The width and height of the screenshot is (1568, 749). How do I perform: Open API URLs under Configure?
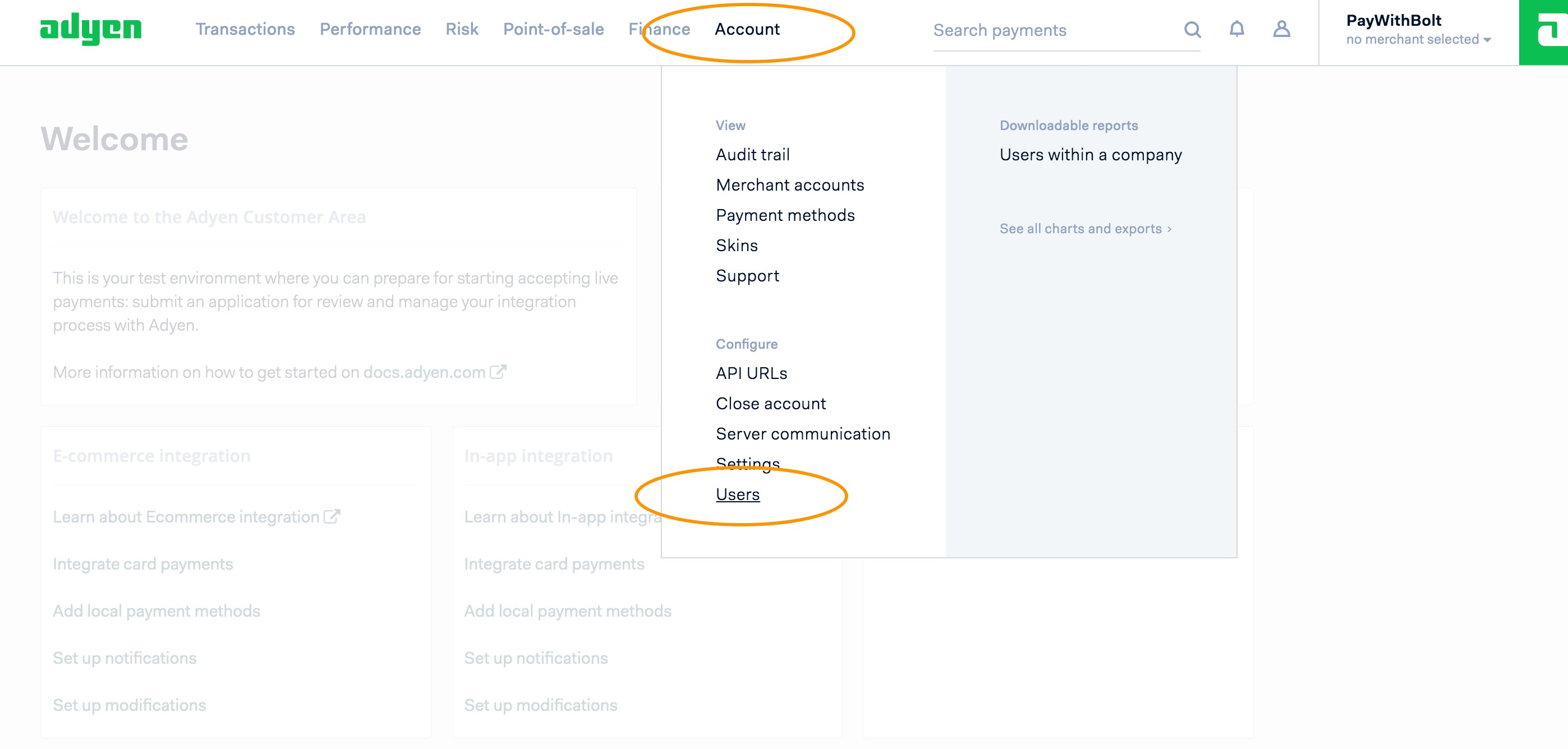pos(751,373)
